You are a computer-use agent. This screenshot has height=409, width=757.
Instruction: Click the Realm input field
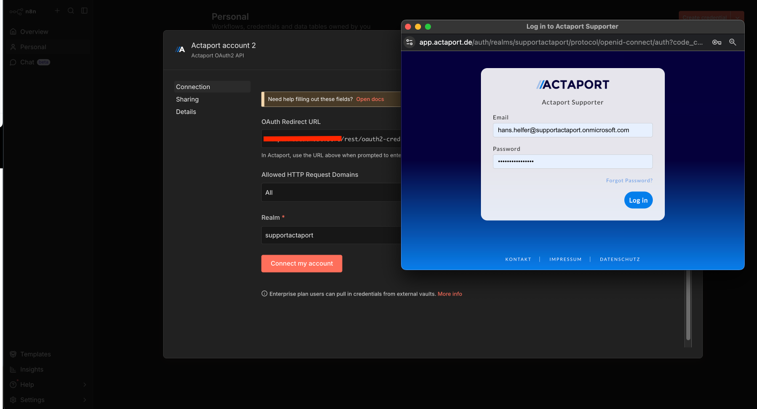331,235
